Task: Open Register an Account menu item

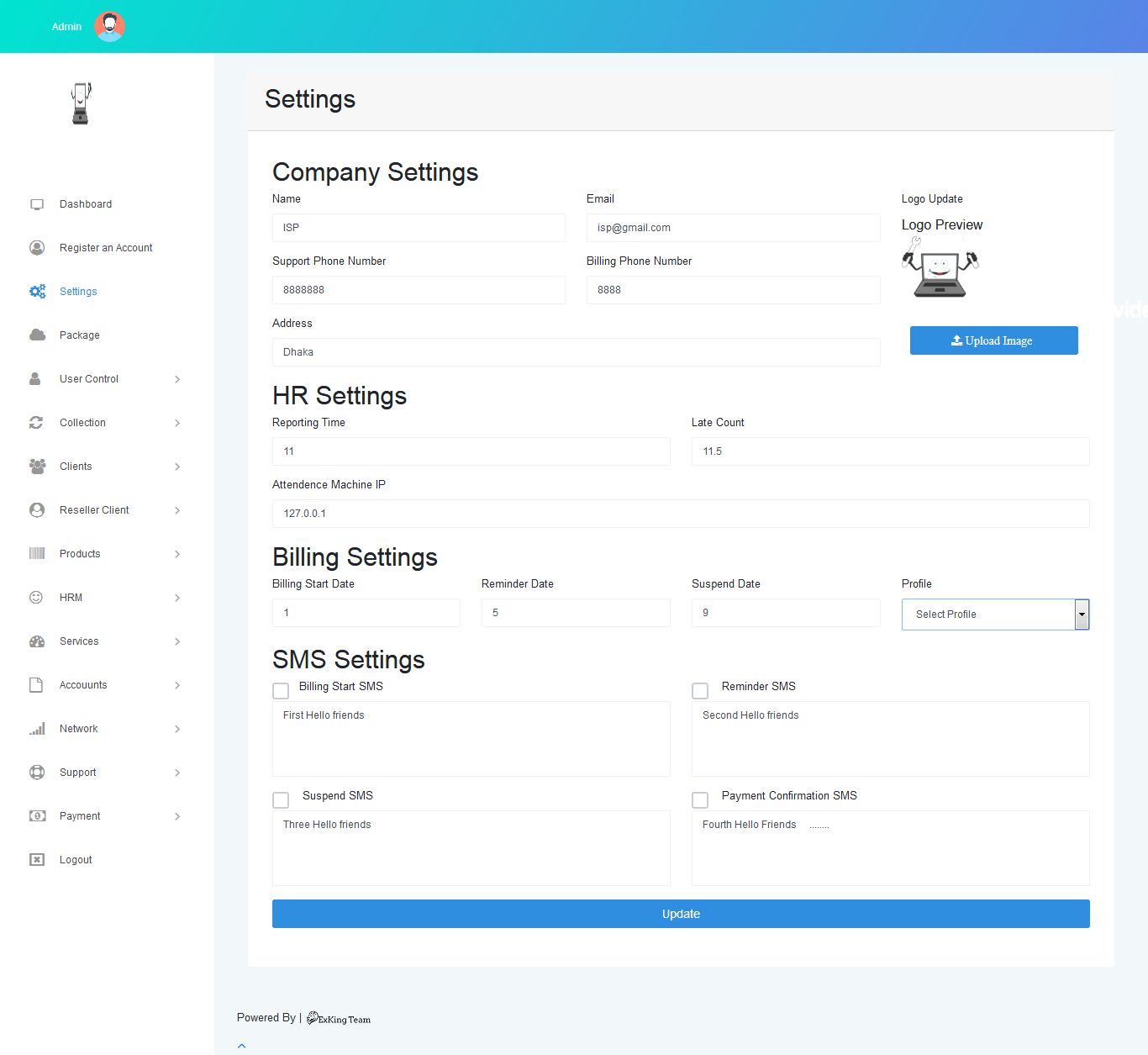Action: pyautogui.click(x=106, y=248)
